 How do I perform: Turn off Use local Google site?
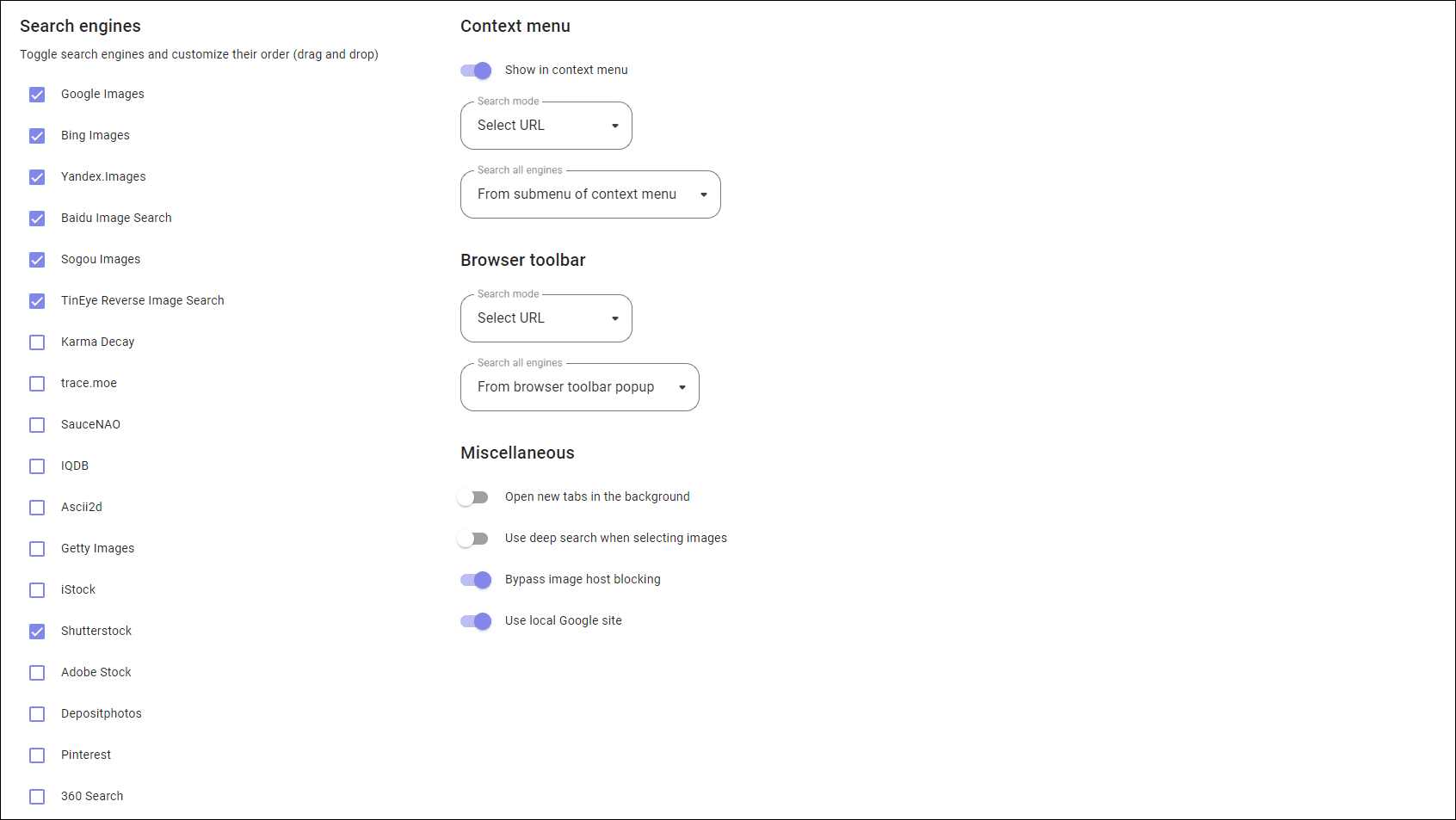pyautogui.click(x=475, y=621)
